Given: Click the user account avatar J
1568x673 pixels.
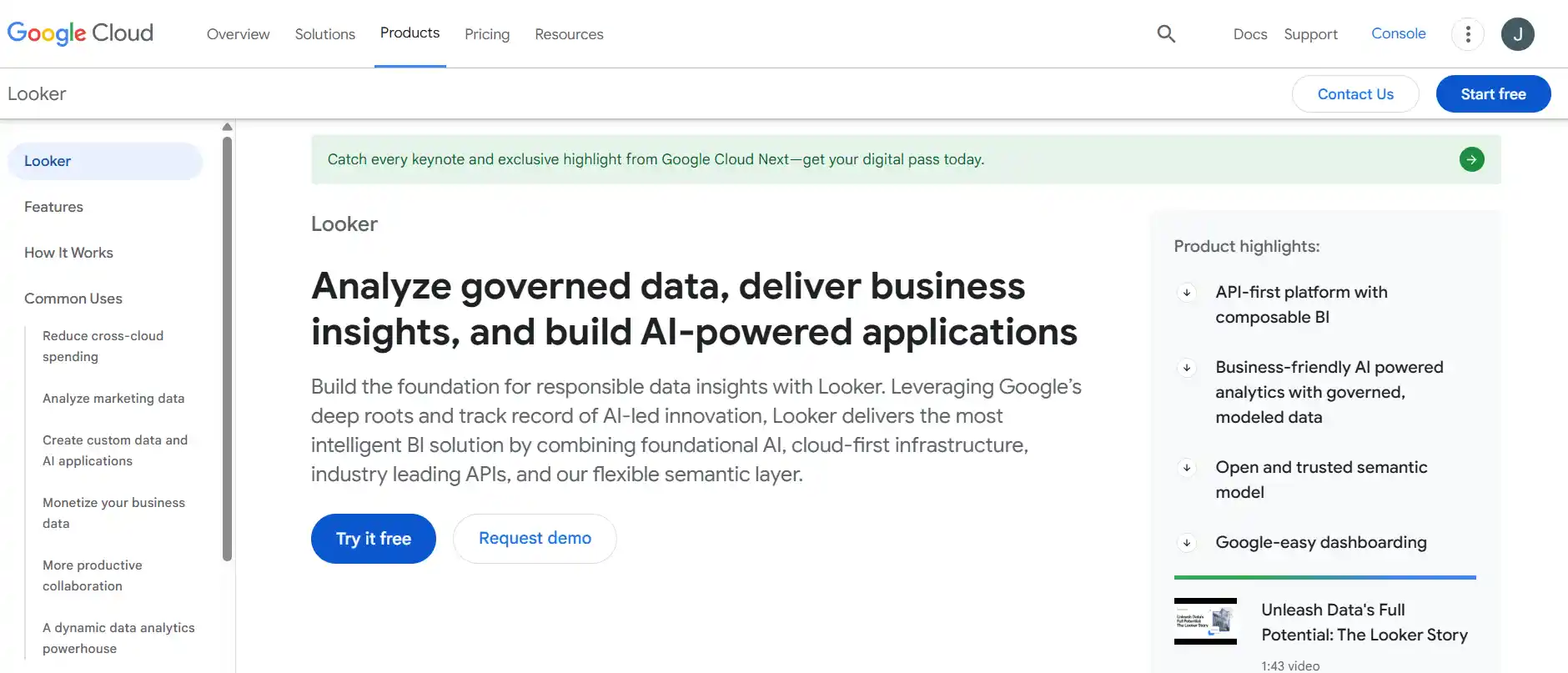Looking at the screenshot, I should point(1517,34).
